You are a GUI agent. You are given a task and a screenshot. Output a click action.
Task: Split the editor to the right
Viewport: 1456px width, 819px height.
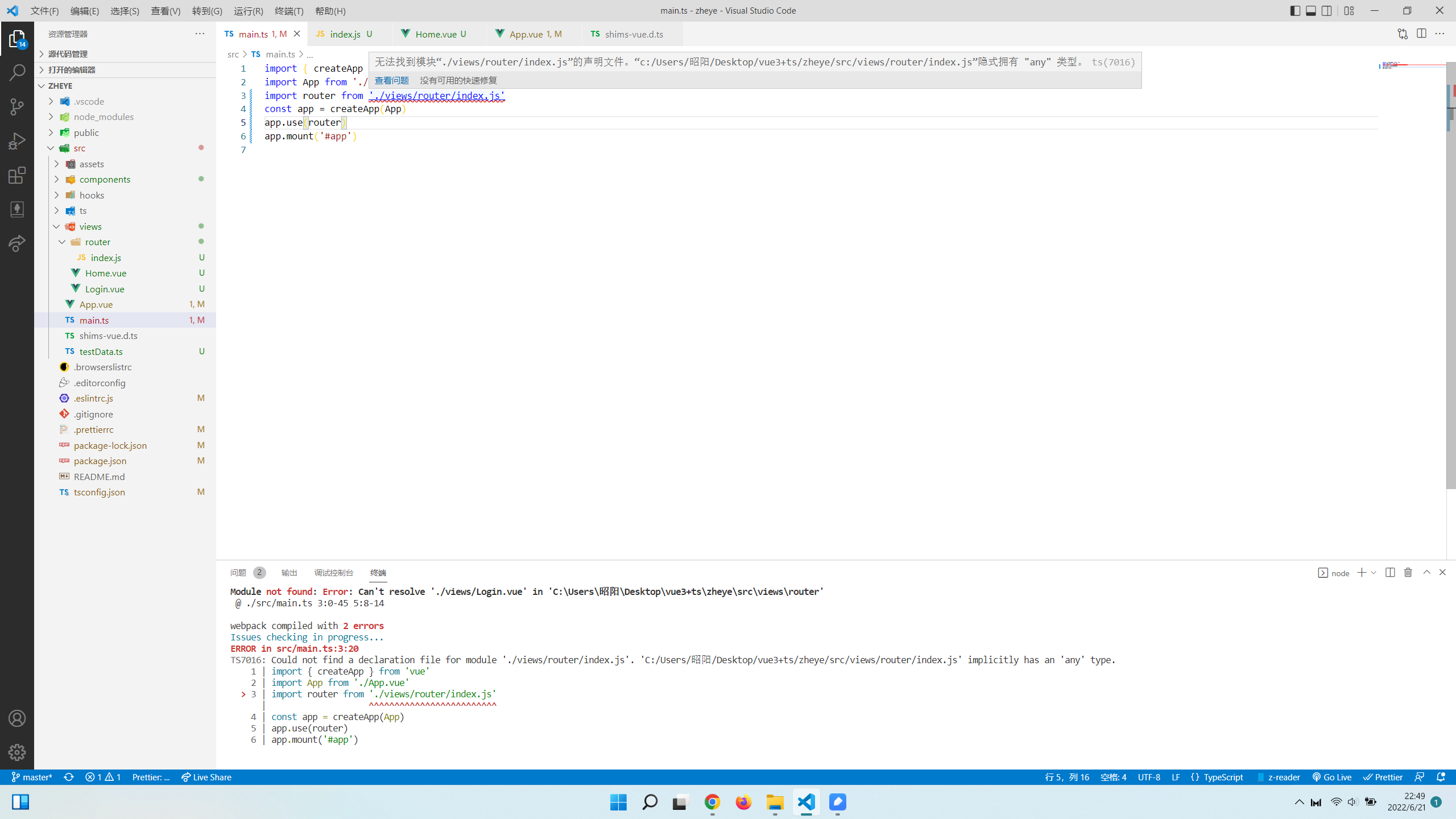coord(1421,34)
